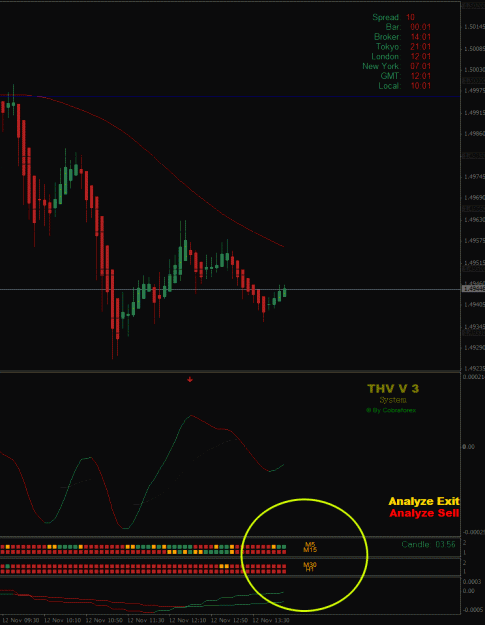Click the 'By Cobraforex' credit text
The height and width of the screenshot is (625, 485).
click(x=391, y=410)
